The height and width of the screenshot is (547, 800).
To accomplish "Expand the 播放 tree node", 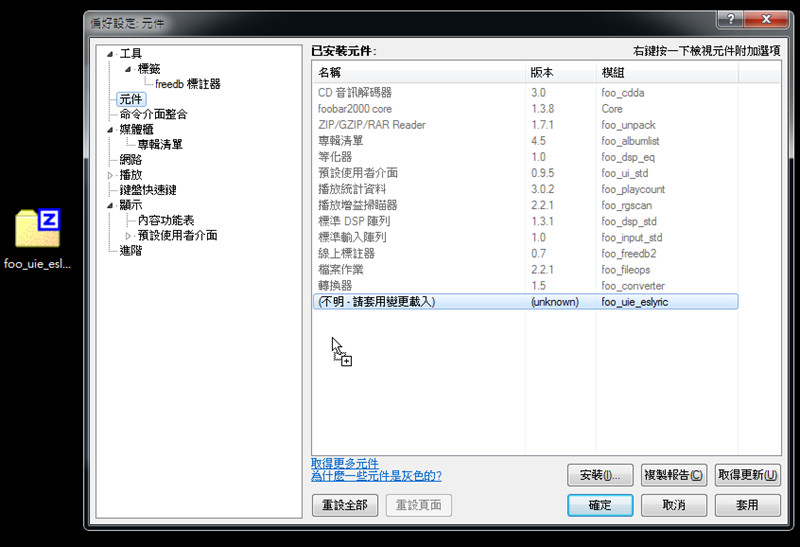I will 110,175.
